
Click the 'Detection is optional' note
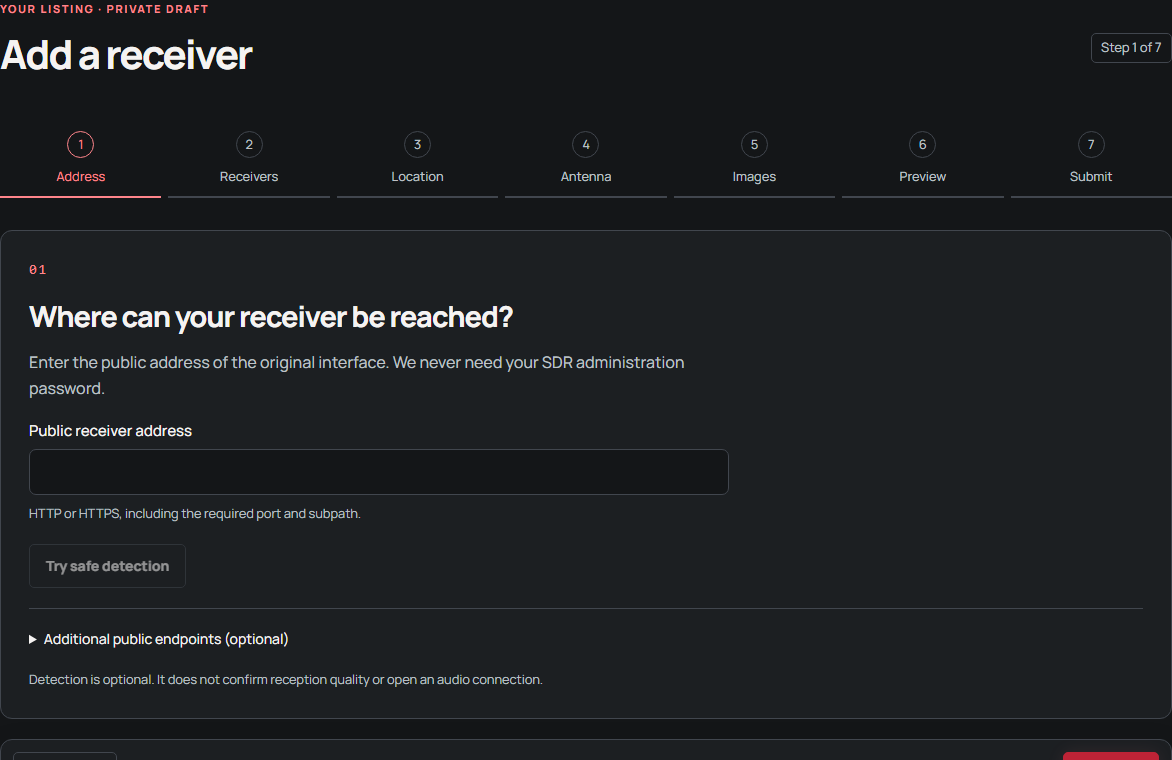(286, 679)
